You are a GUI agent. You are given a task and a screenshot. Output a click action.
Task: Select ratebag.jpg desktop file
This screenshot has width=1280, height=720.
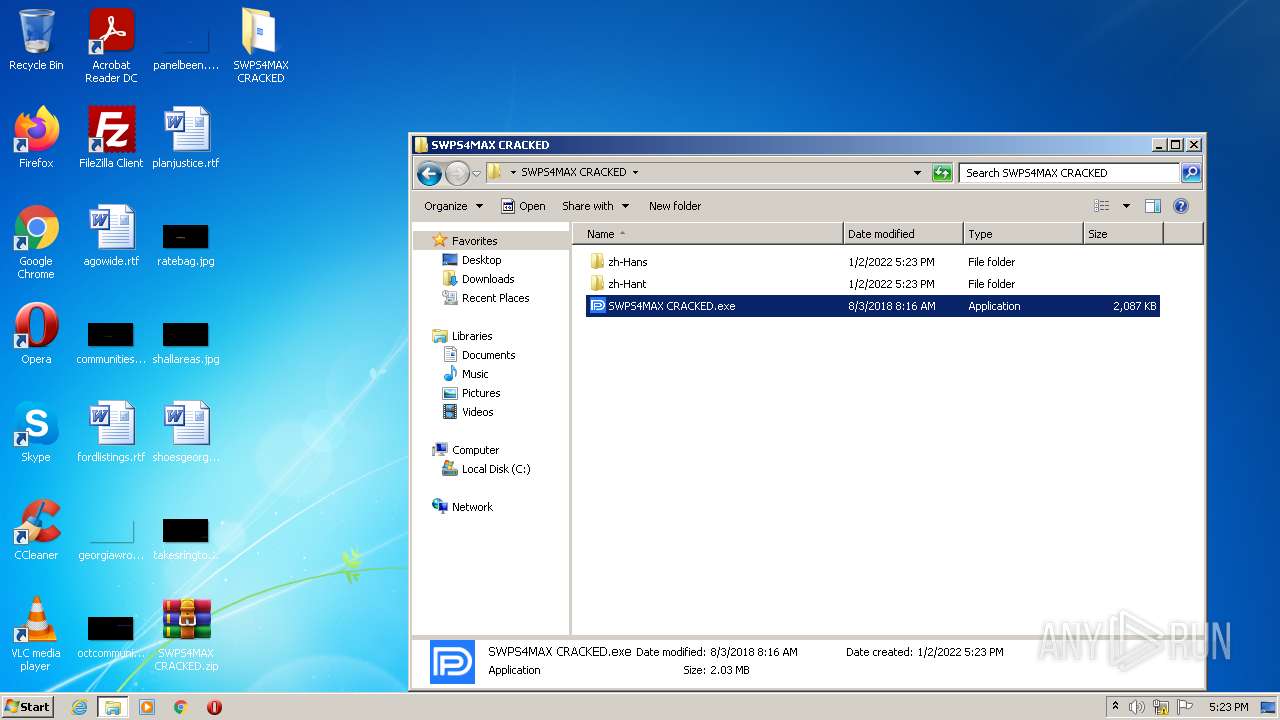point(186,244)
